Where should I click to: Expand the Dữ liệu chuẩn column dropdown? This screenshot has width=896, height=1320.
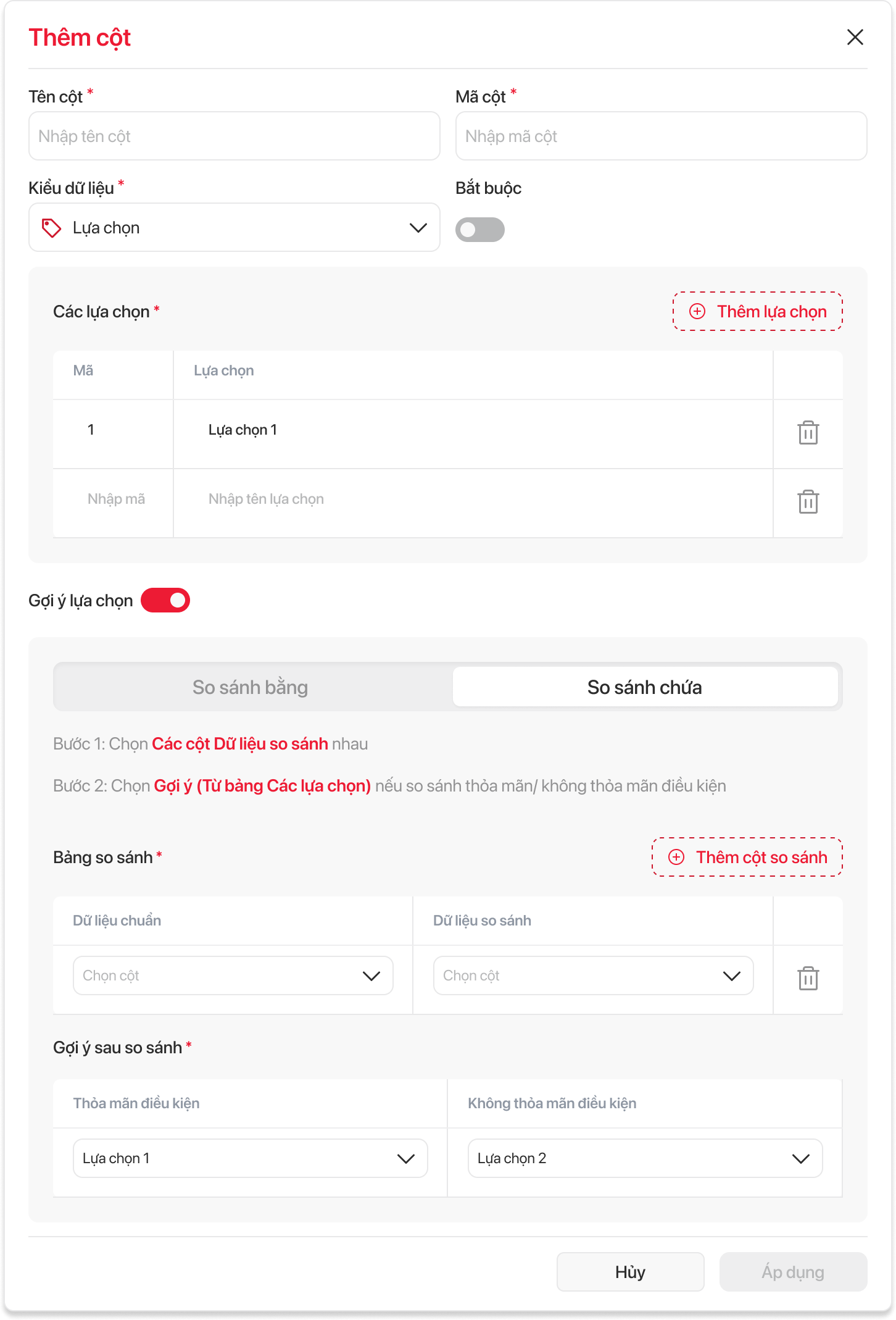click(x=233, y=975)
